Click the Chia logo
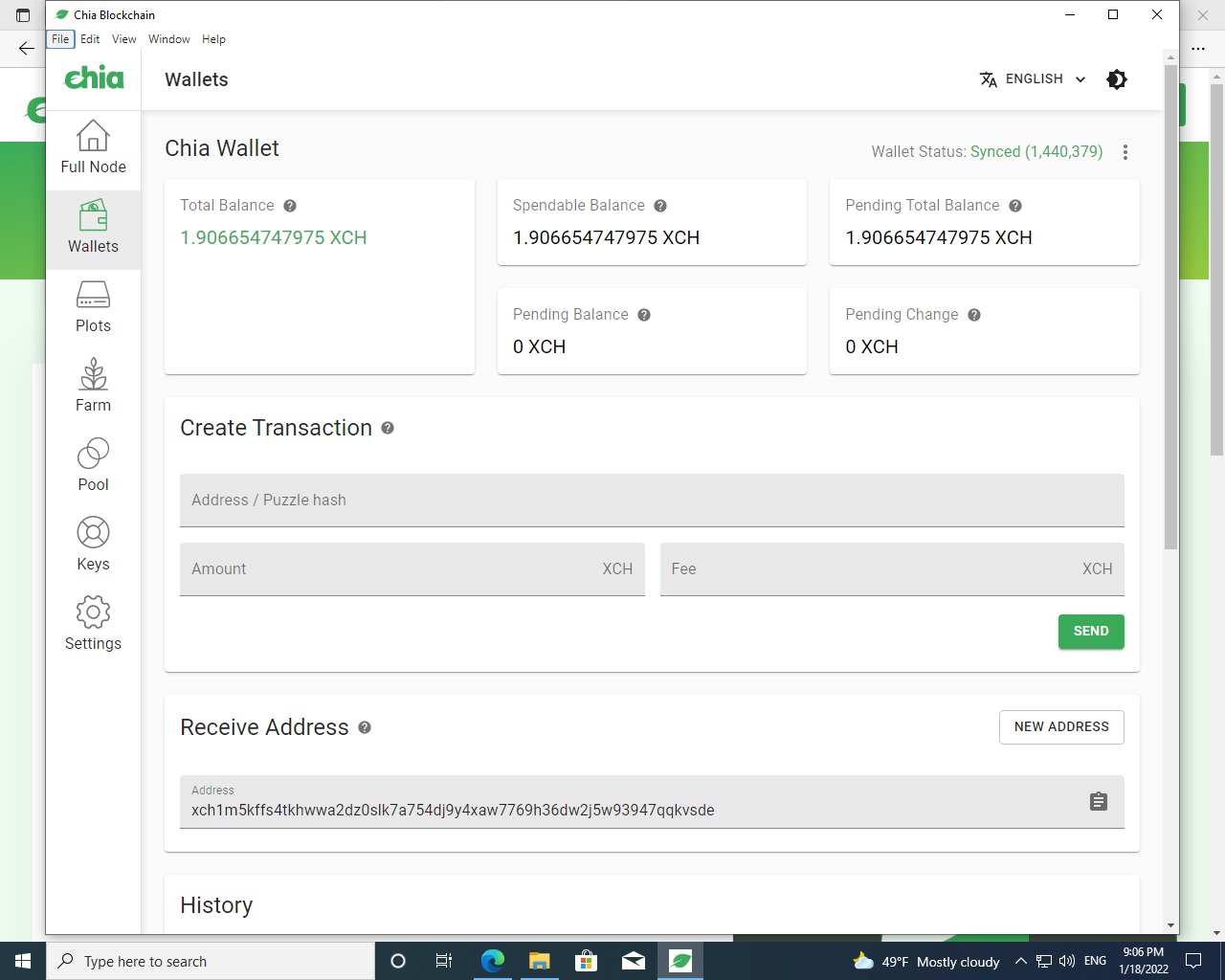Image resolution: width=1225 pixels, height=980 pixels. (94, 78)
